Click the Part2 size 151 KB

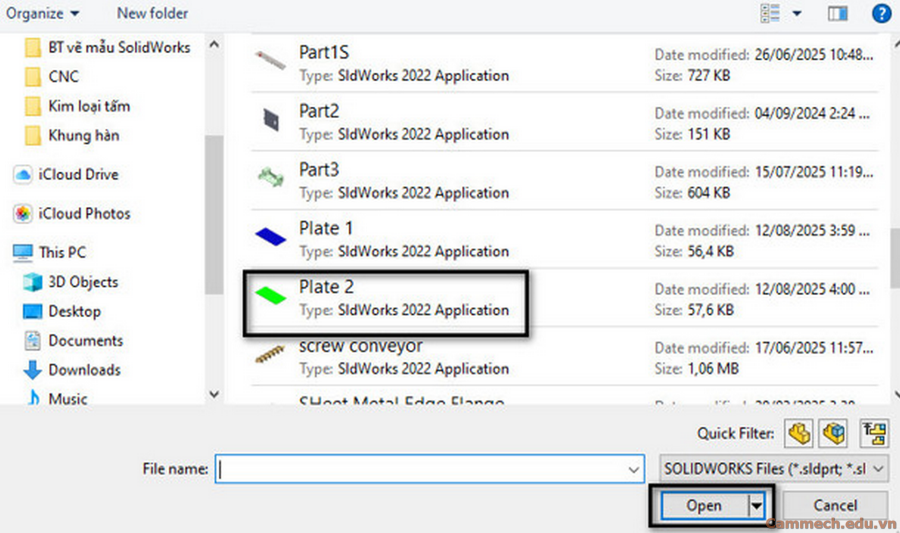709,134
